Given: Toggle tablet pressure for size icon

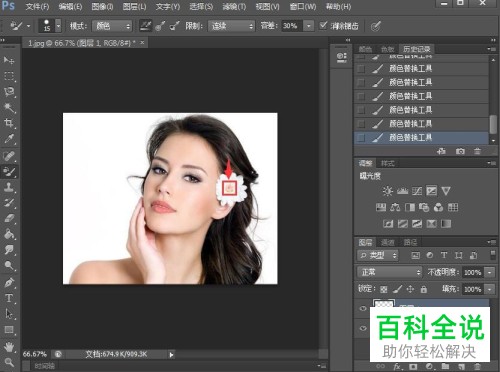Looking at the screenshot, I should click(x=376, y=26).
